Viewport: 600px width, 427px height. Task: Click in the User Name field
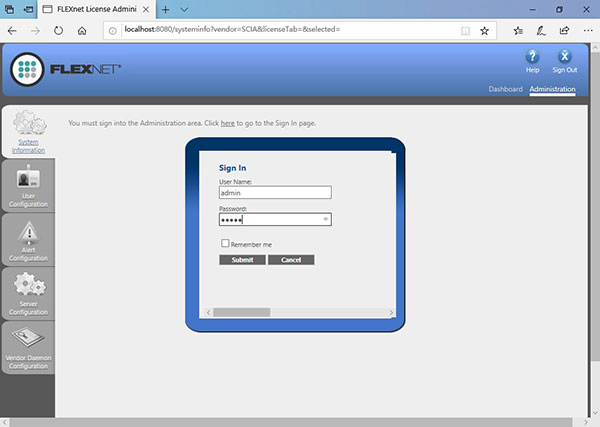point(275,192)
